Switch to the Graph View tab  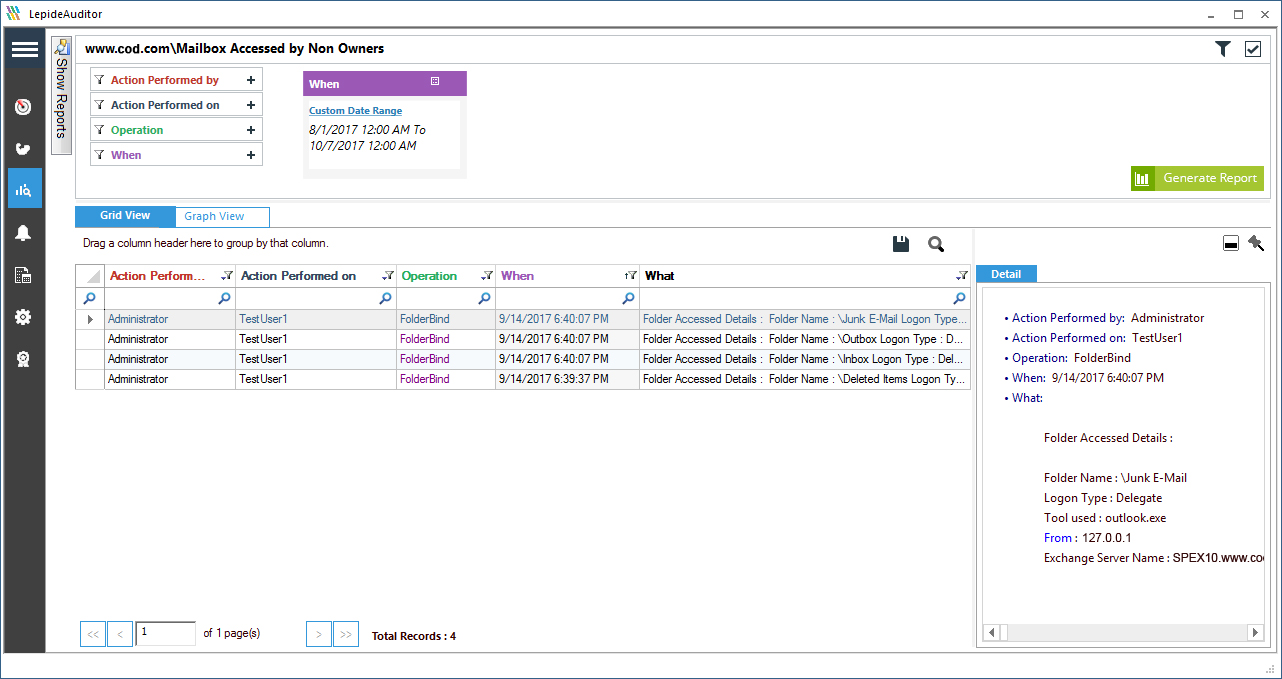coord(215,216)
